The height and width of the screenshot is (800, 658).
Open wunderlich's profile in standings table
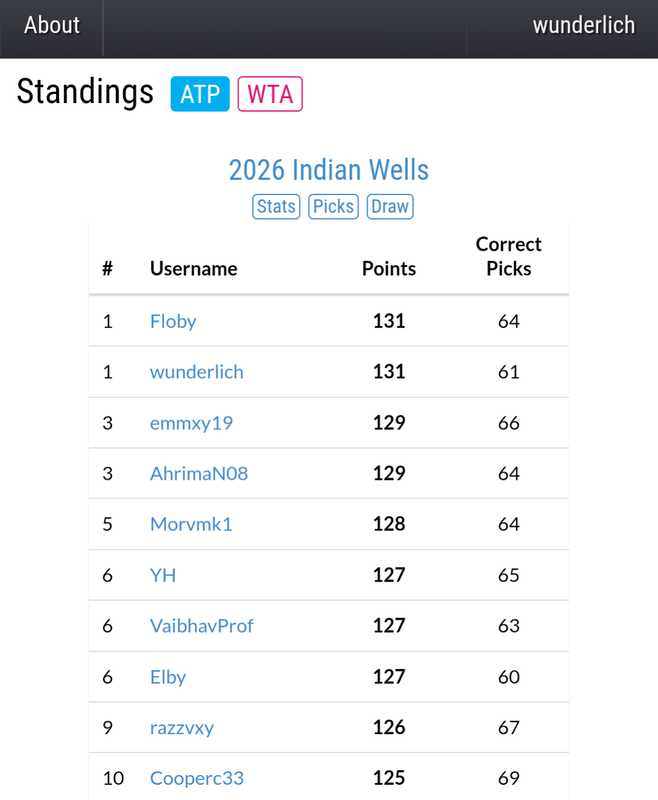[197, 372]
